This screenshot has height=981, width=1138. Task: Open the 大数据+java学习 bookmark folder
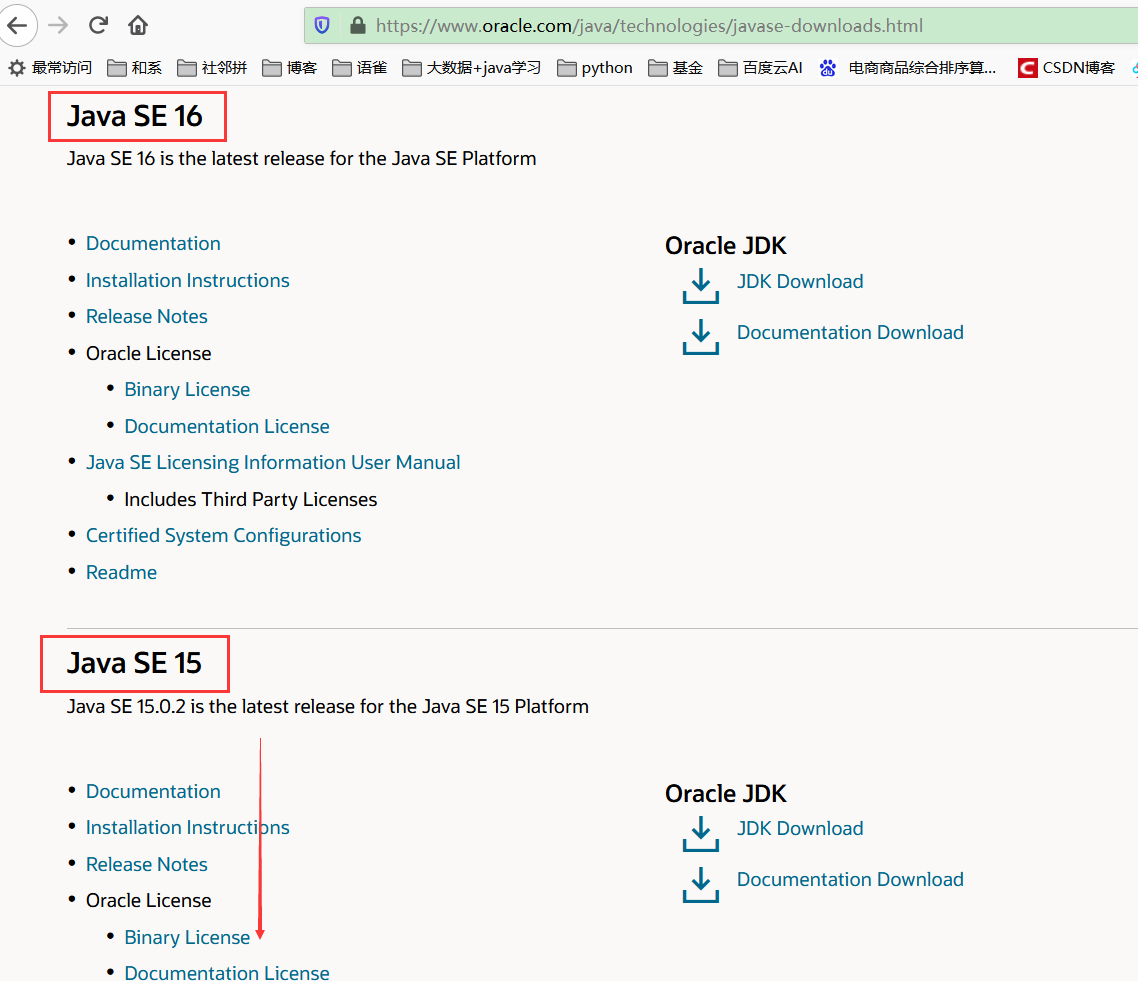[472, 67]
